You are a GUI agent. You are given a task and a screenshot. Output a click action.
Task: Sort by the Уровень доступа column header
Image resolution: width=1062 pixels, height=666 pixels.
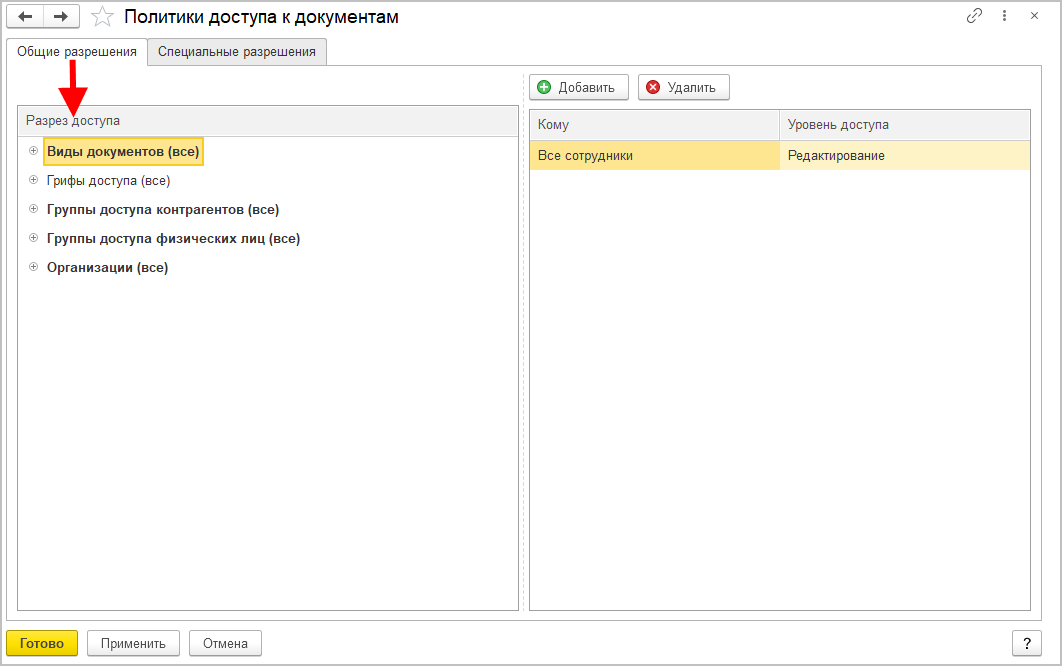click(904, 125)
